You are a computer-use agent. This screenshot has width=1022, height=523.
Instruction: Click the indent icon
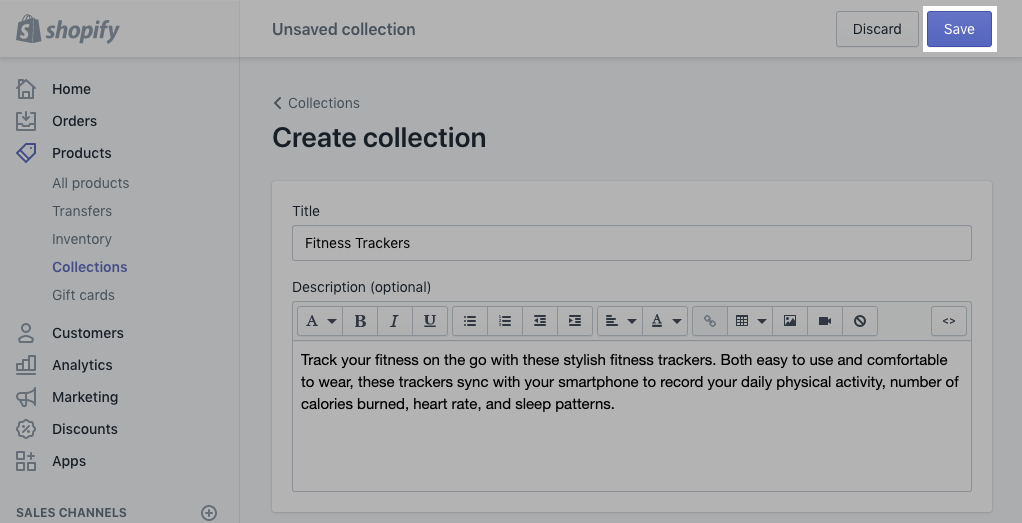(x=575, y=321)
